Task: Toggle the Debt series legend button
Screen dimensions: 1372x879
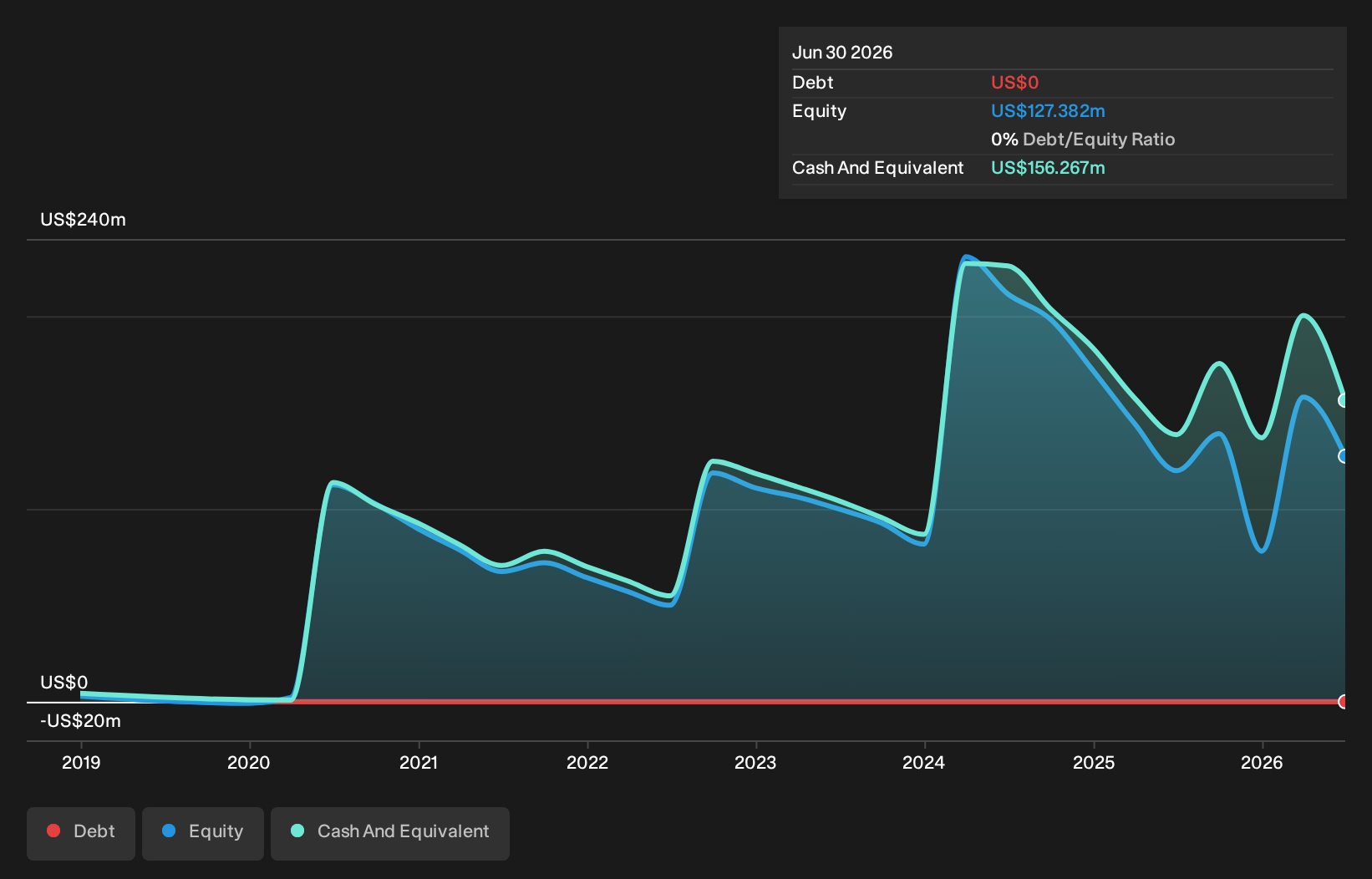Action: pyautogui.click(x=81, y=833)
